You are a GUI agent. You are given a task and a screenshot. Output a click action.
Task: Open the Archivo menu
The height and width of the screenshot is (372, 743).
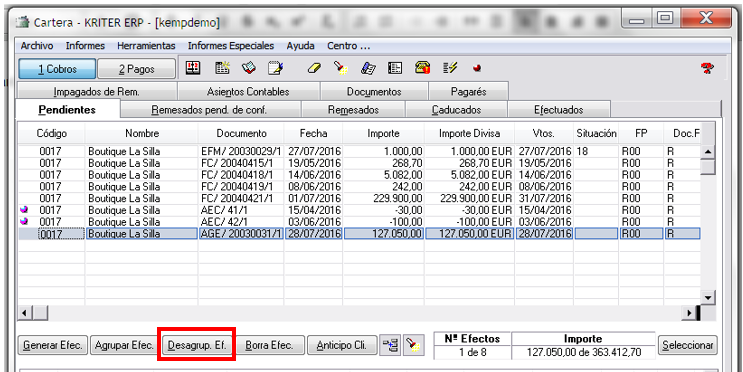(x=37, y=46)
